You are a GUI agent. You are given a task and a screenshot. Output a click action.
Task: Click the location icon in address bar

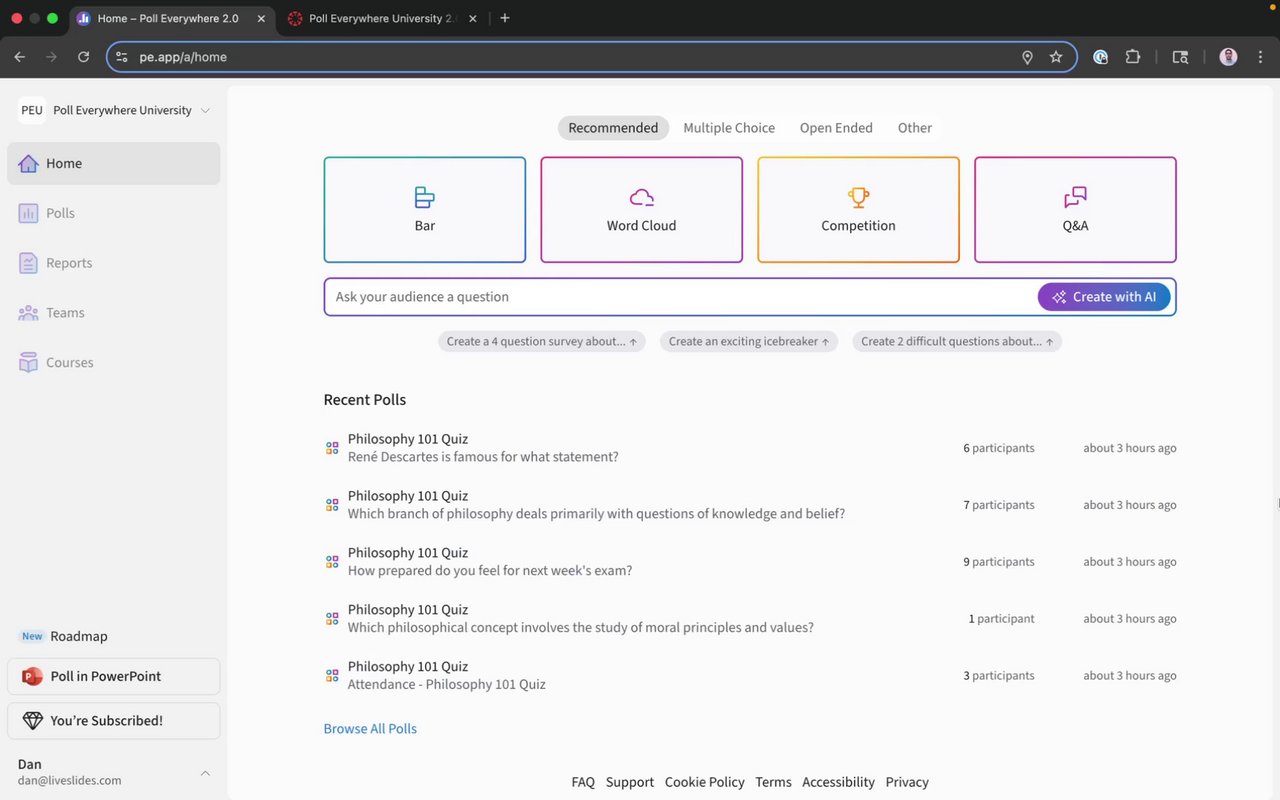click(1027, 57)
